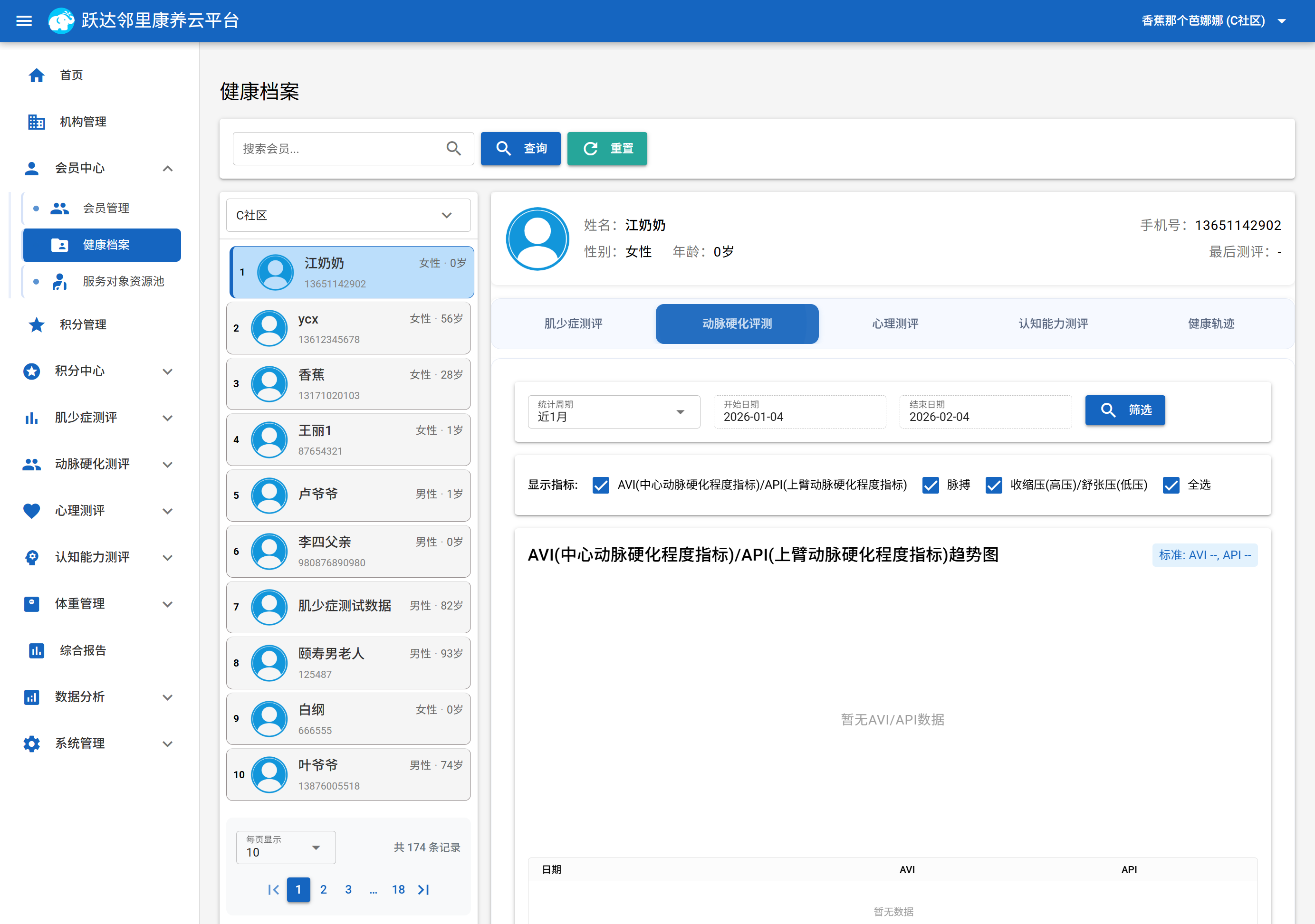Open the 健康轨迹 tab

[1211, 324]
